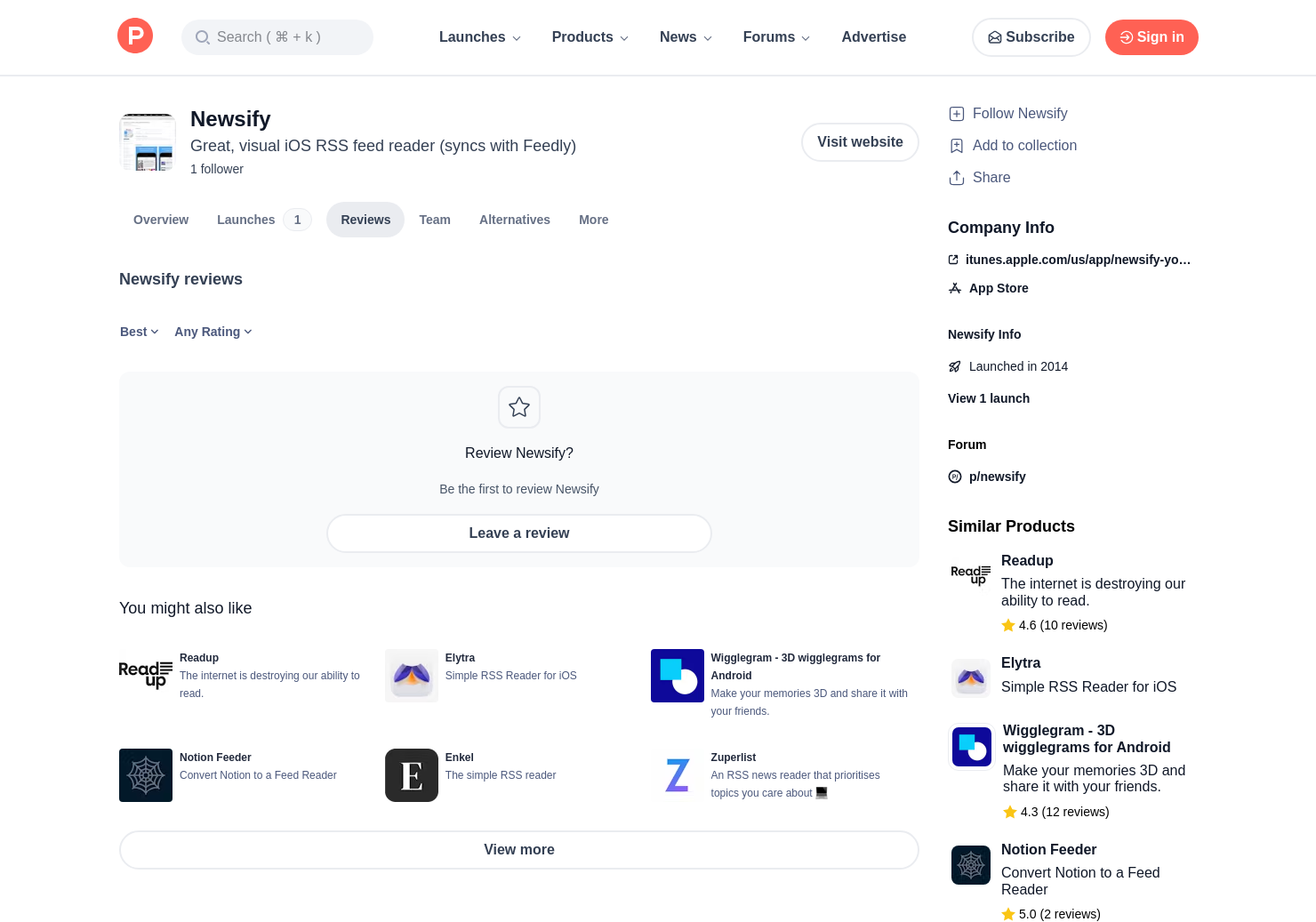
Task: Click the Subscribe button
Action: tap(1031, 37)
